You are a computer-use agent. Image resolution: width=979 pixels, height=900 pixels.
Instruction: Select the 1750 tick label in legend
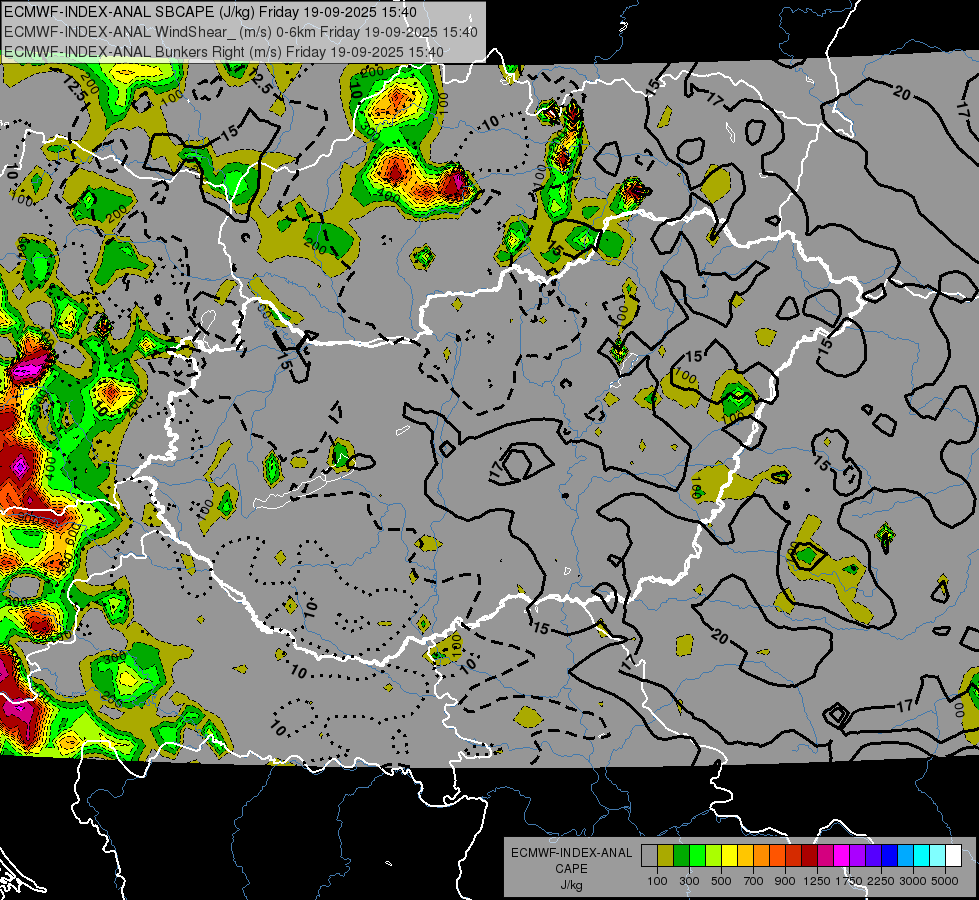850,881
